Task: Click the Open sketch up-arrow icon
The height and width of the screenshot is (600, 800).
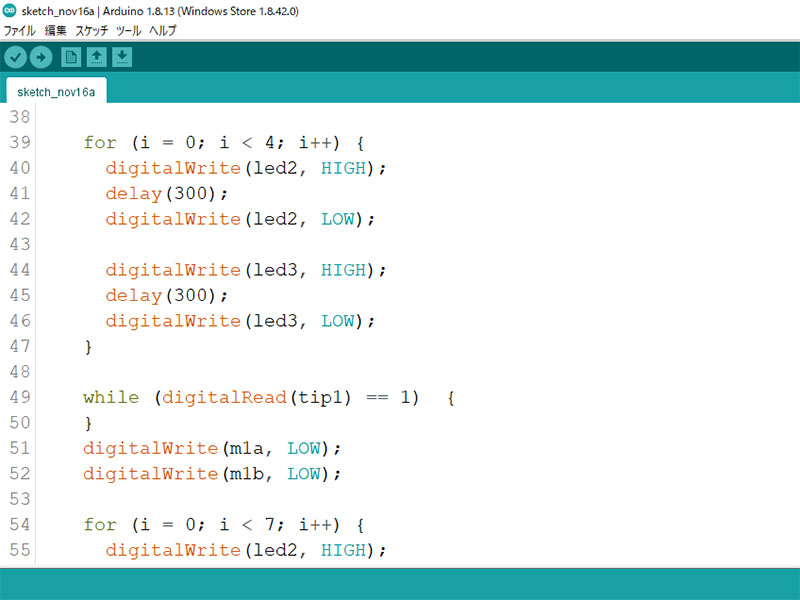Action: coord(97,57)
